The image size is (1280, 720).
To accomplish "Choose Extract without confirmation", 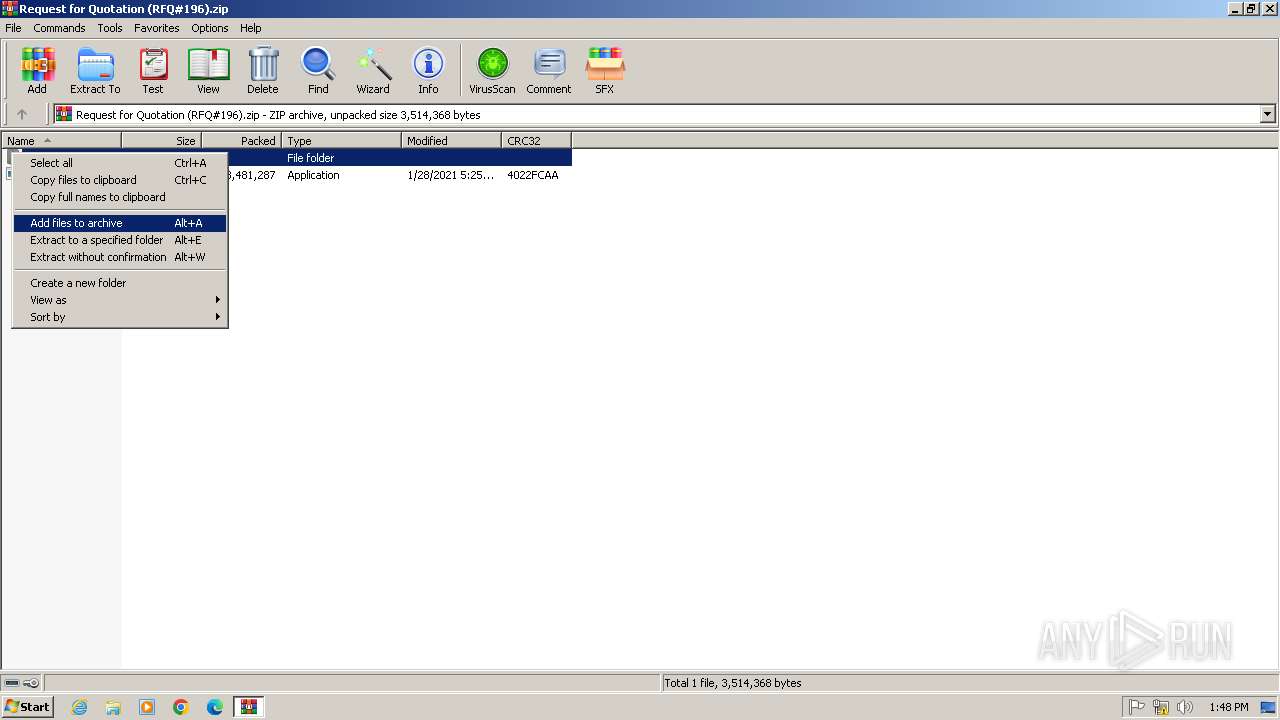I will 120,257.
